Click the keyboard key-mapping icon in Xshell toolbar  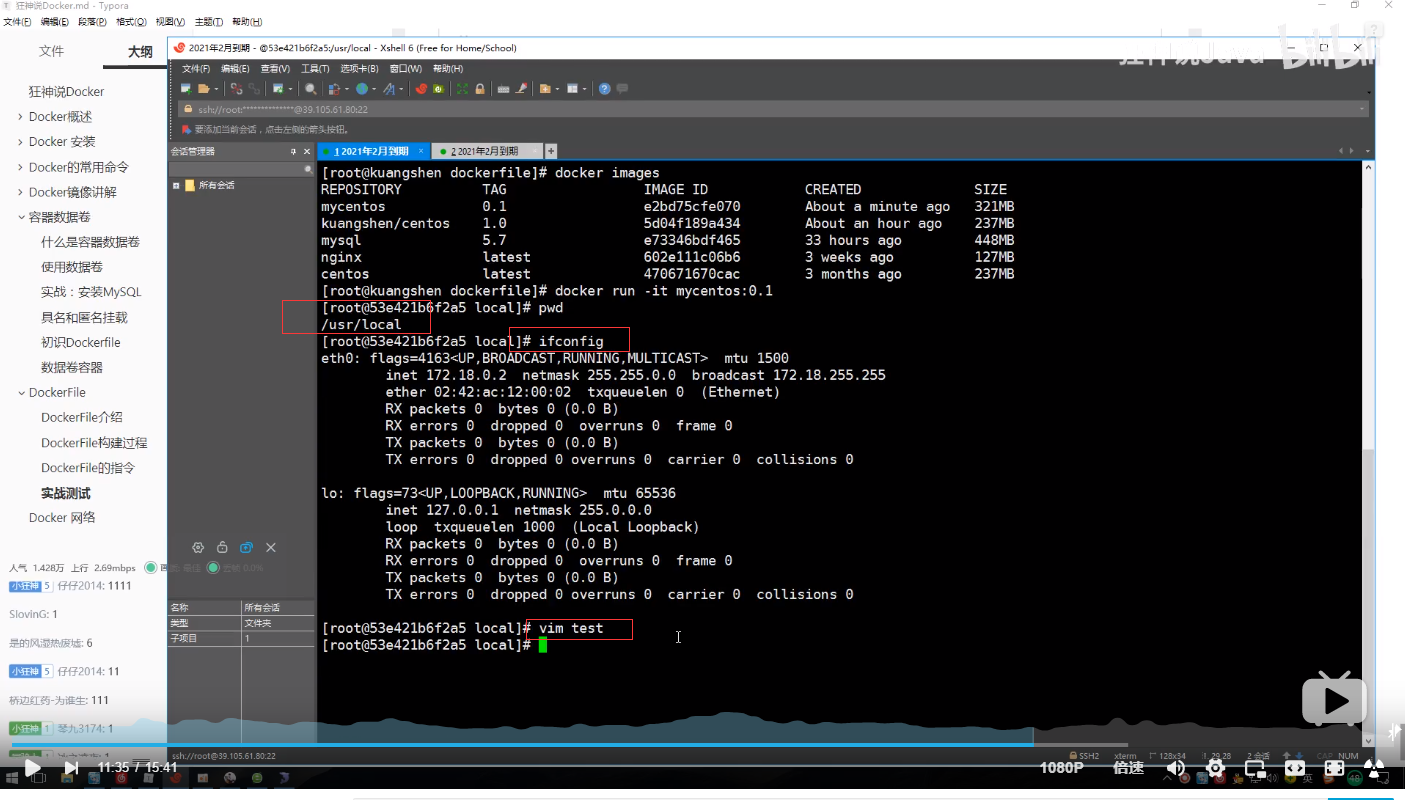click(x=503, y=89)
